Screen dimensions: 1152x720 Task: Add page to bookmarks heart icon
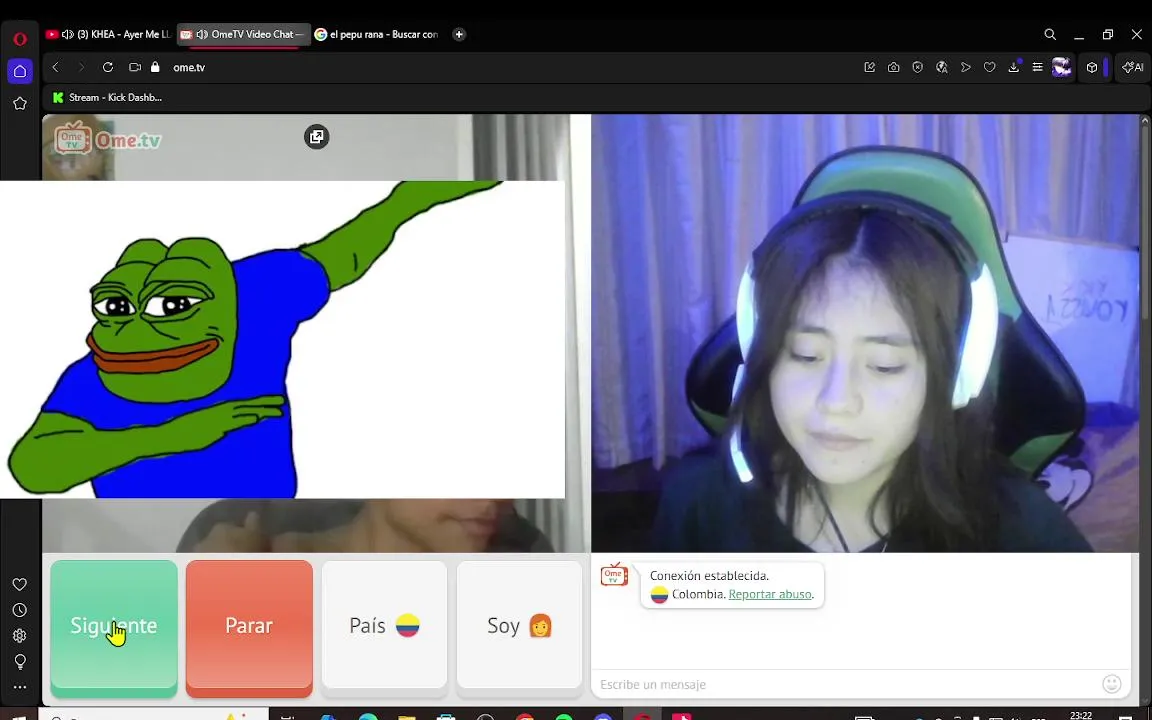(990, 67)
